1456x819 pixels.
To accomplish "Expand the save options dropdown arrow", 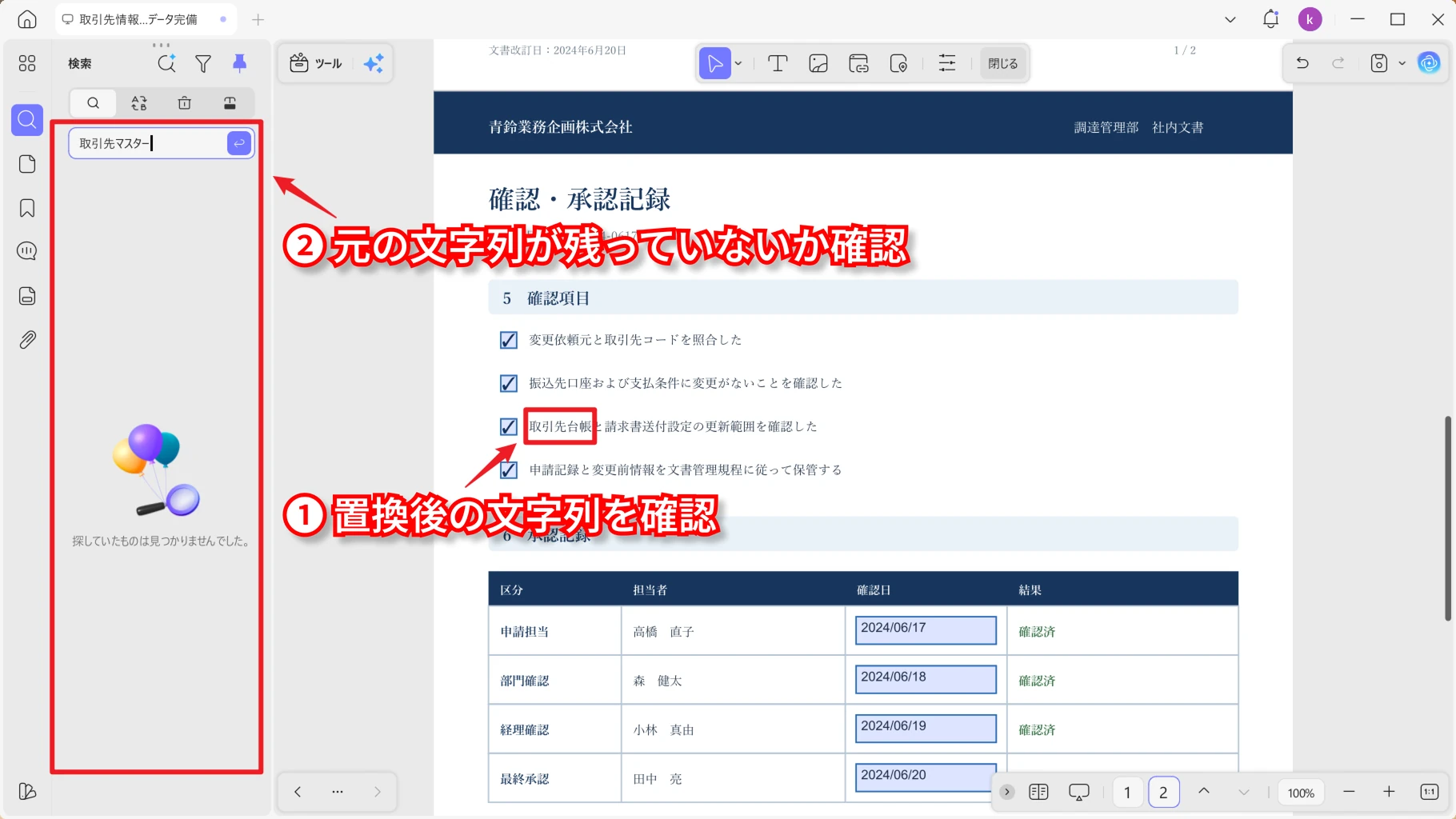I will [1402, 63].
